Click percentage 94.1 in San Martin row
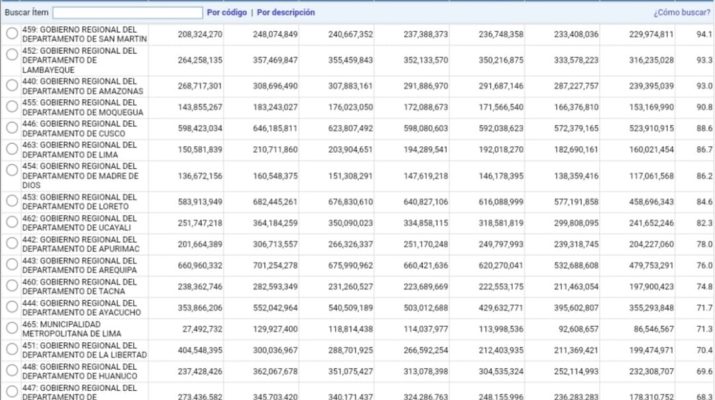Image resolution: width=715 pixels, height=400 pixels. tap(705, 34)
